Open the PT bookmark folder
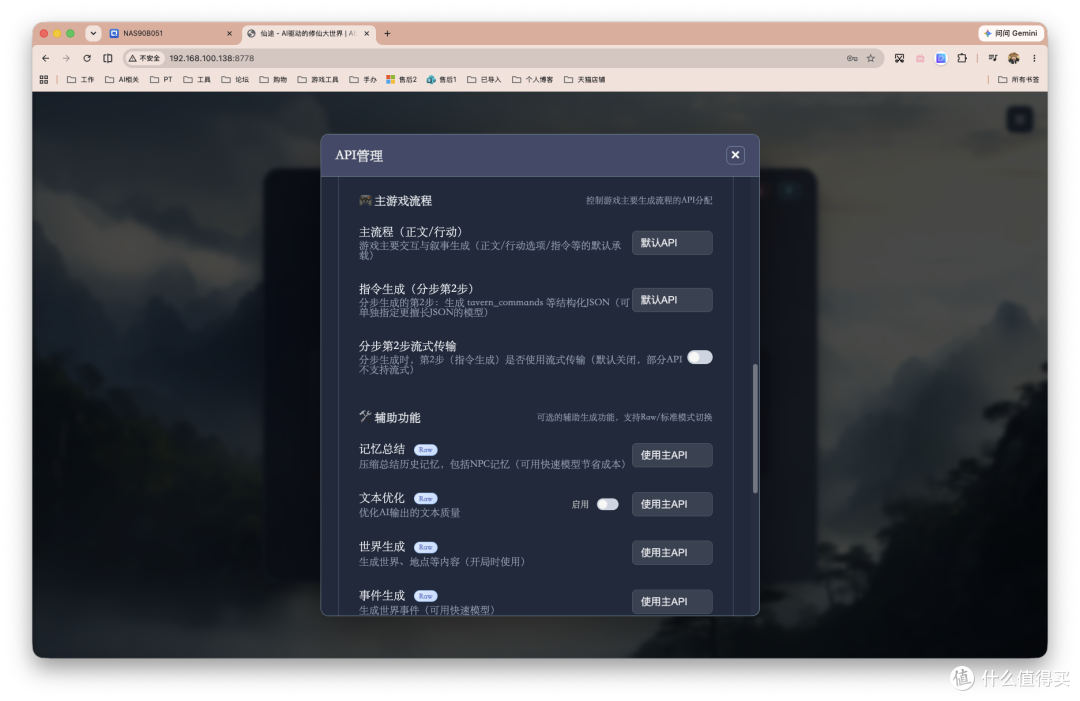1080x701 pixels. coord(161,80)
